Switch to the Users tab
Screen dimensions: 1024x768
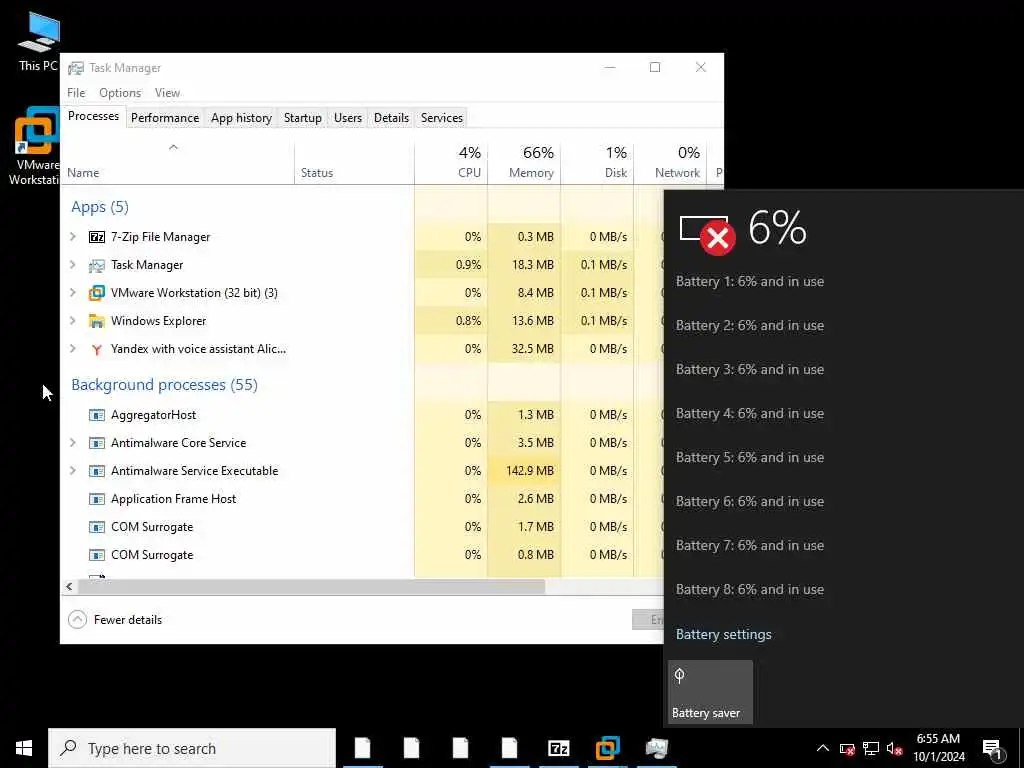(347, 118)
